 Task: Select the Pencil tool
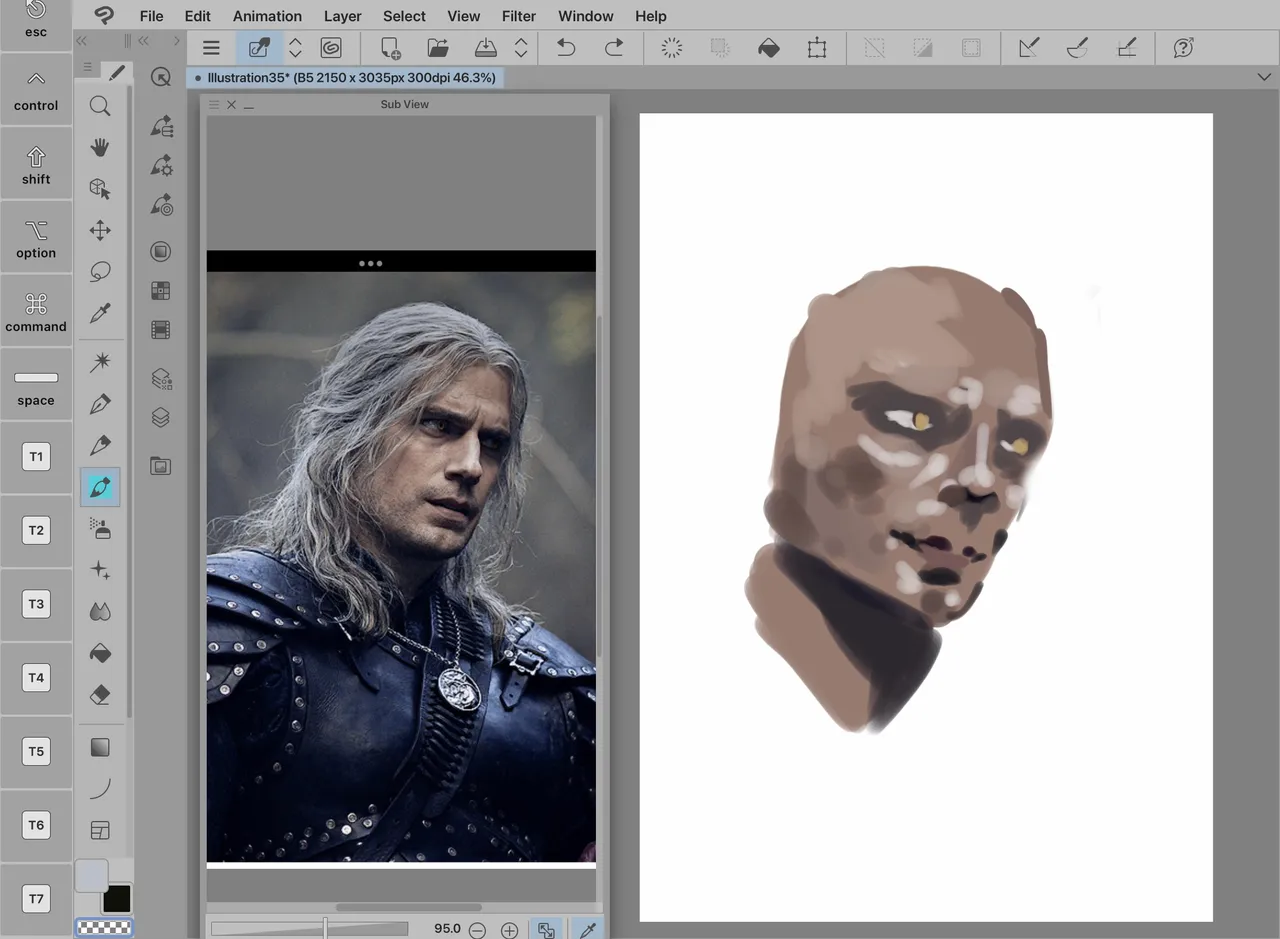click(x=100, y=445)
